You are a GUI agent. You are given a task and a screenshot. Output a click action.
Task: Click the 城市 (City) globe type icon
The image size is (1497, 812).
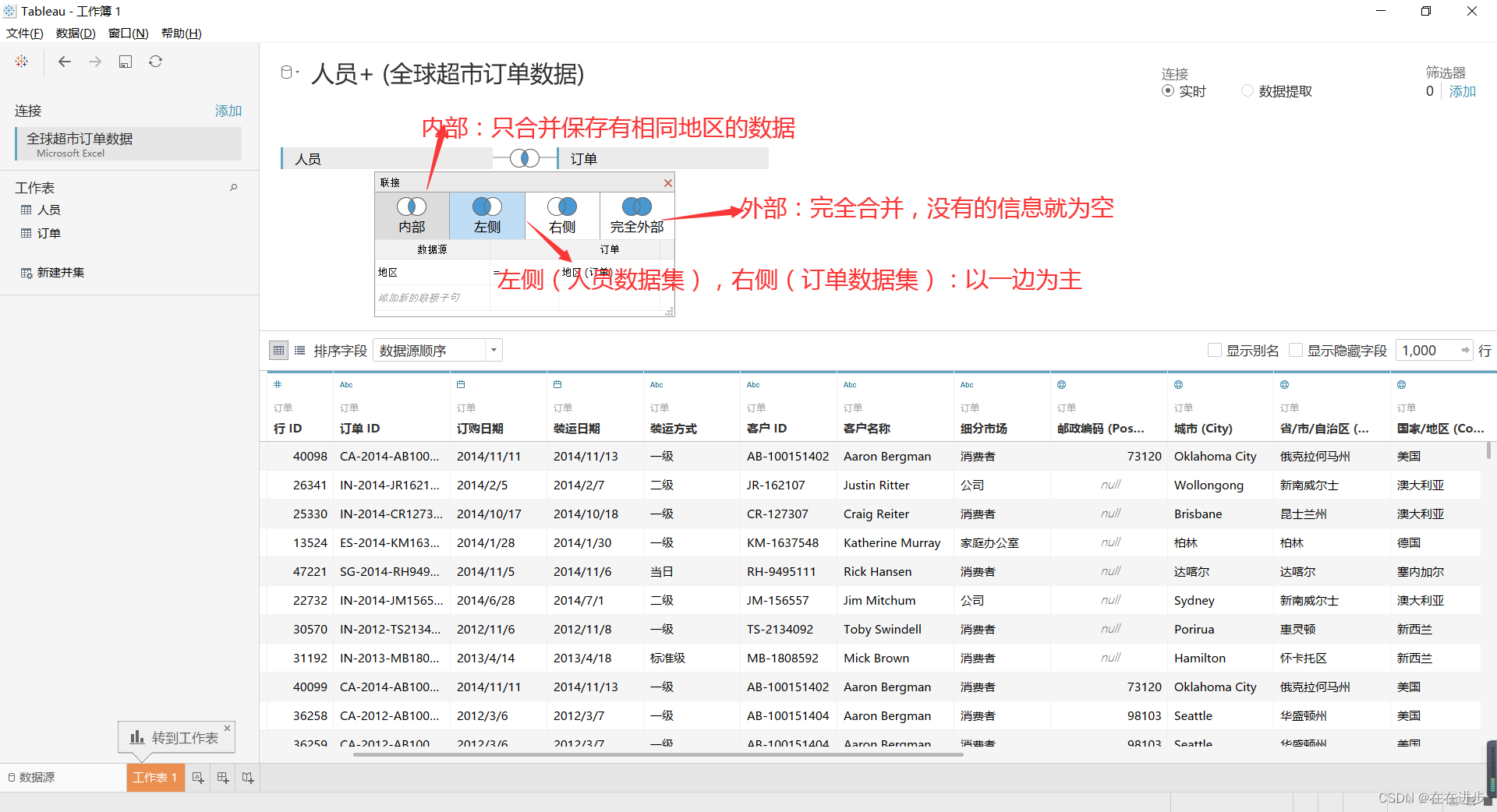click(x=1178, y=384)
